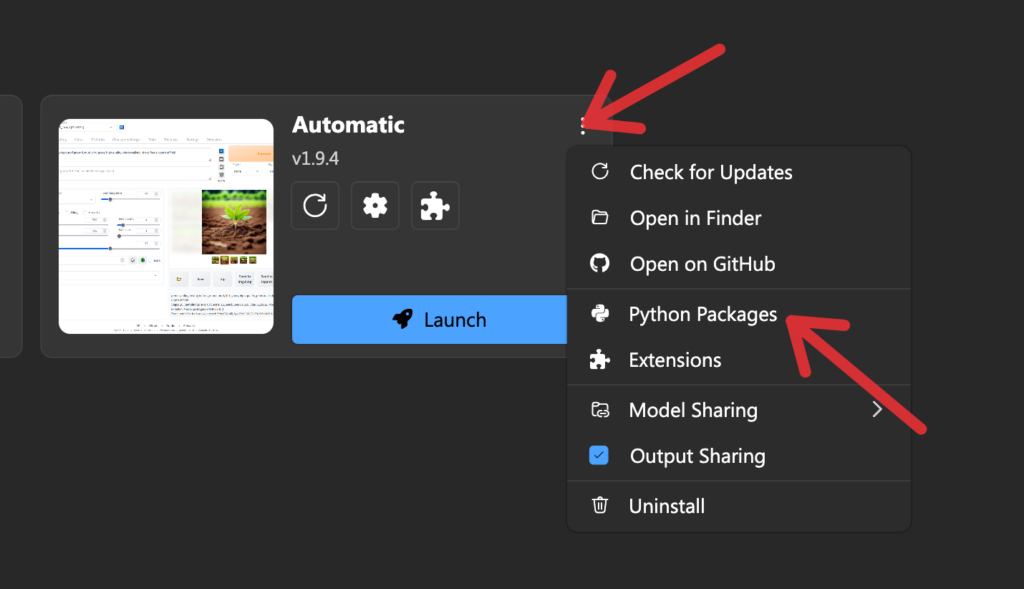Uncheck the Output Sharing checkbox
Image resolution: width=1024 pixels, height=589 pixels.
600,456
